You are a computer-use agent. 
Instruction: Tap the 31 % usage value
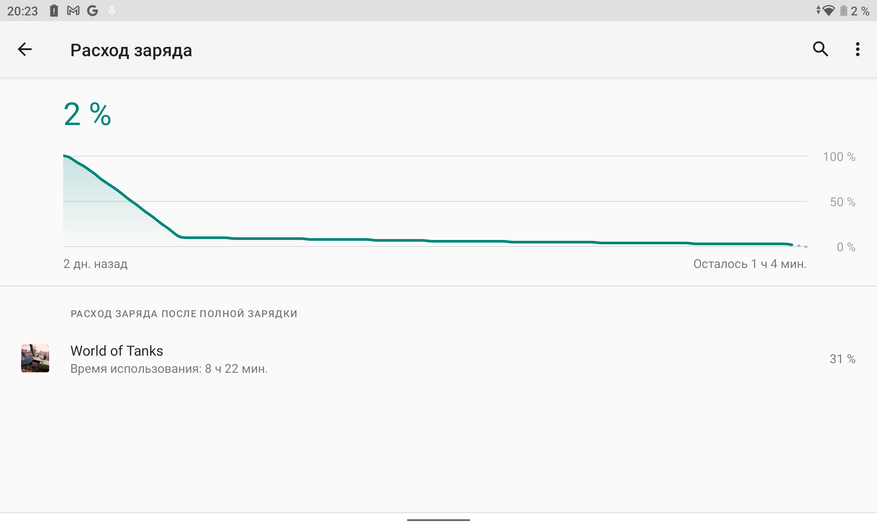(x=842, y=359)
